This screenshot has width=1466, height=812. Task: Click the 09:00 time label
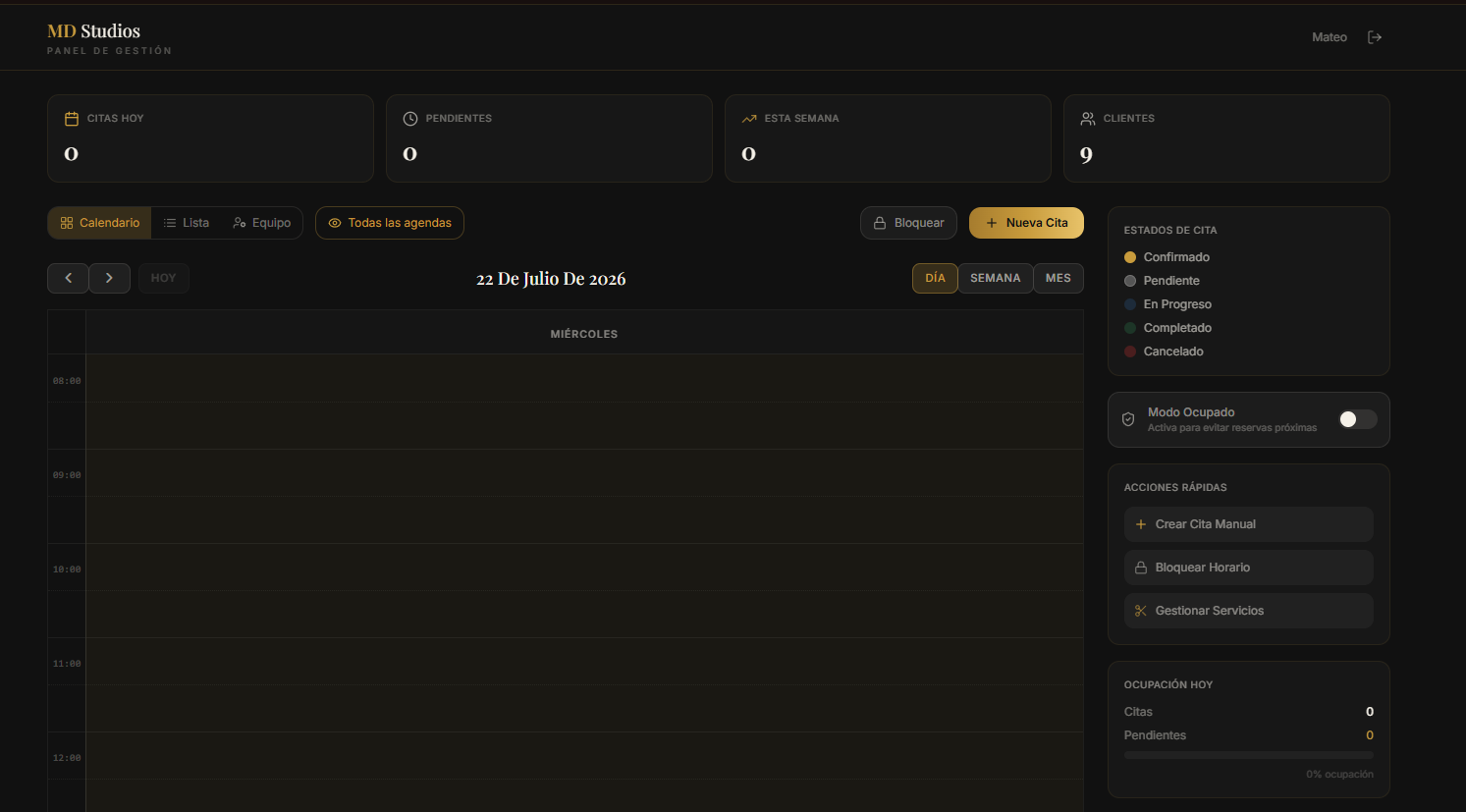pos(67,475)
